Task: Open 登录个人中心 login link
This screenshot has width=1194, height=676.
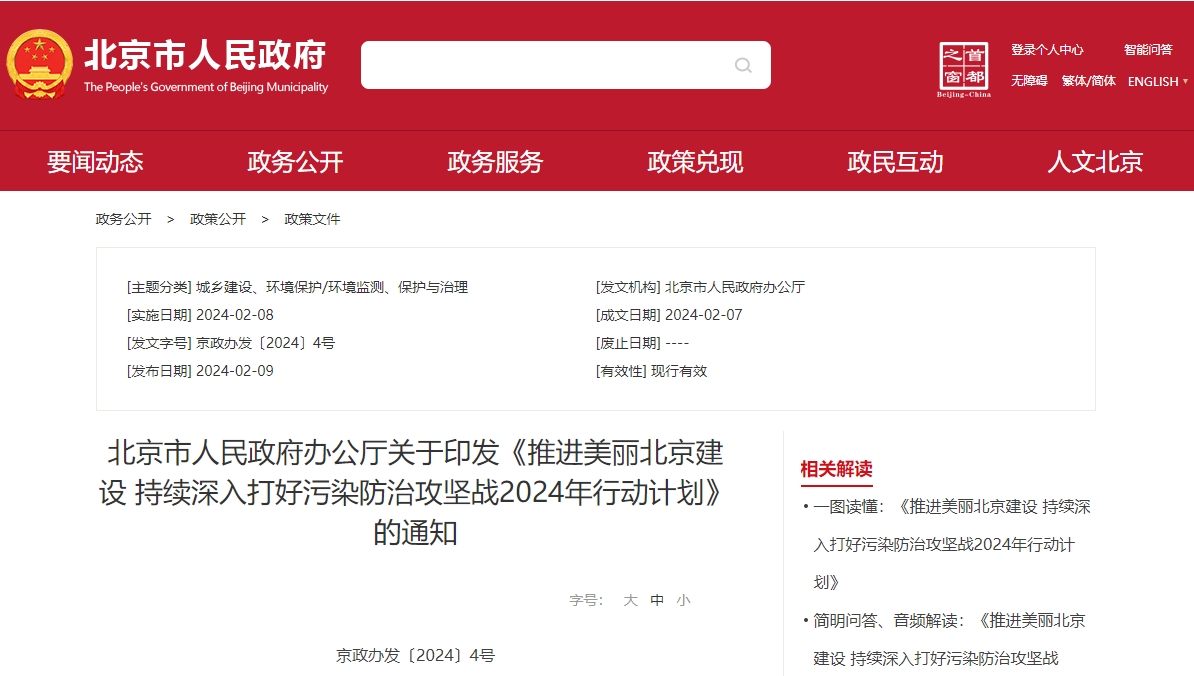Action: [x=1047, y=49]
